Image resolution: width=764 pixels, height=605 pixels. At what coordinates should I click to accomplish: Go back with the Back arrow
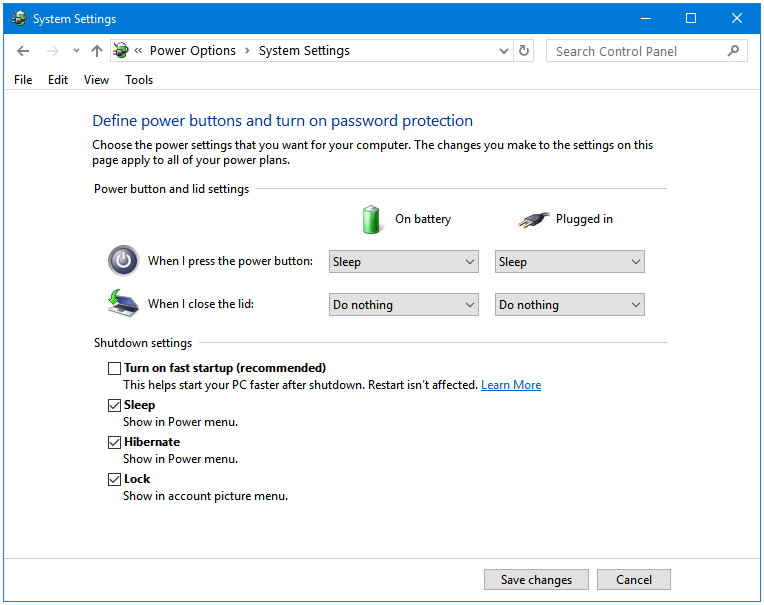(23, 51)
